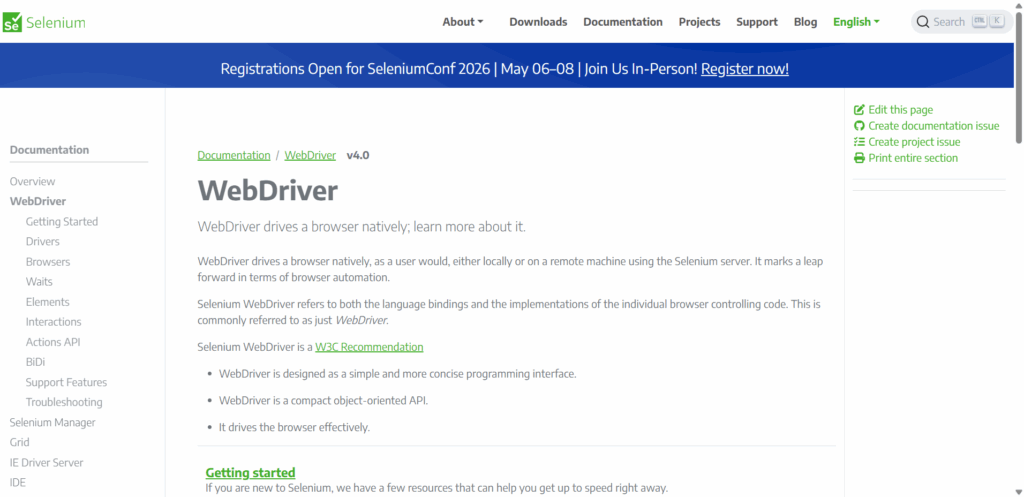Click the Documentation breadcrumb link
This screenshot has height=497, width=1024.
tap(234, 155)
